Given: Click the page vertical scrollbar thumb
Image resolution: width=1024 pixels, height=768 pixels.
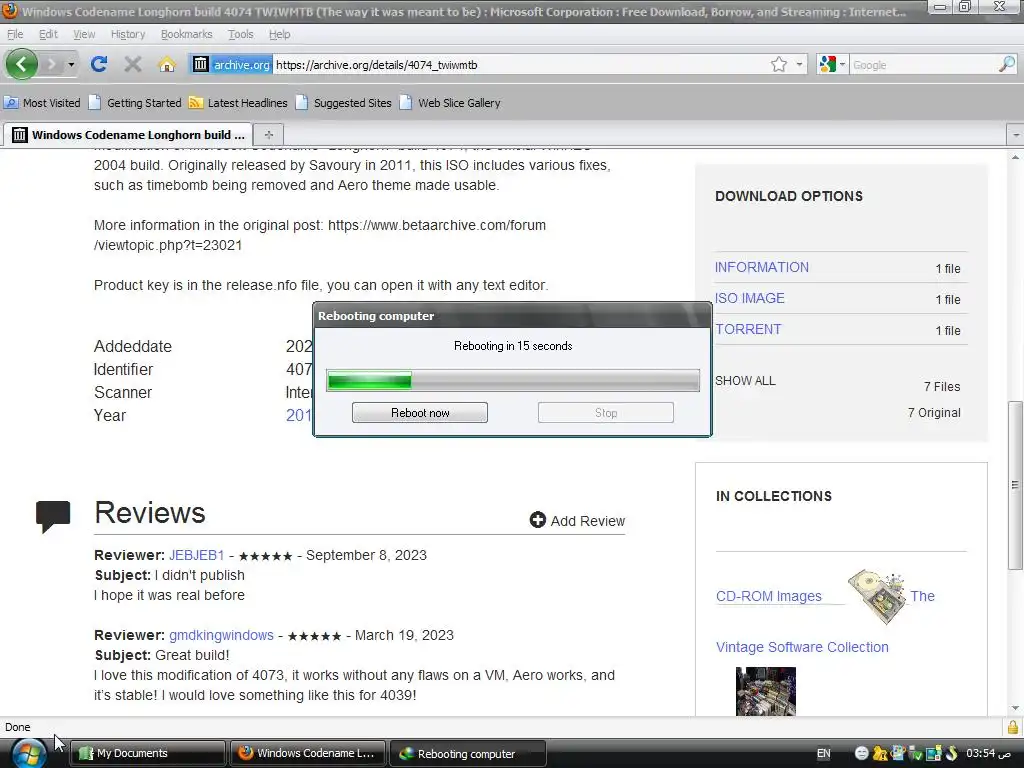Looking at the screenshot, I should (x=1015, y=484).
